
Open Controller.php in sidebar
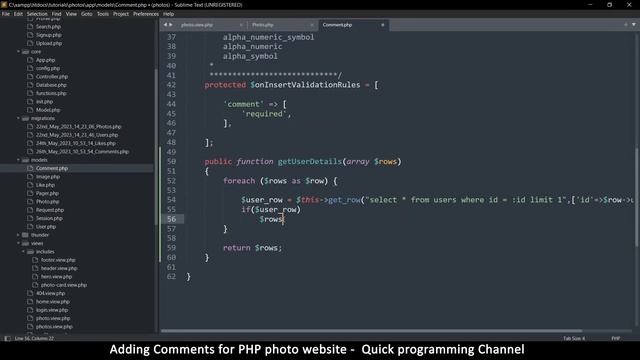point(52,77)
